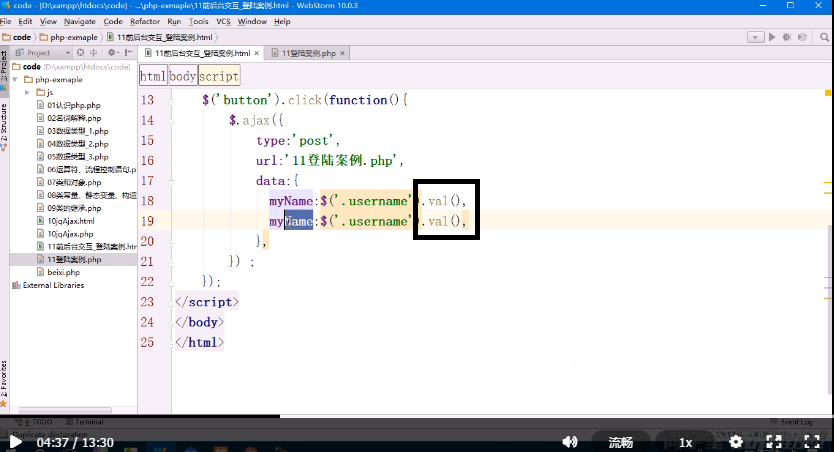
Task: Close the 11登陆案例.php editor tab
Action: pos(342,53)
